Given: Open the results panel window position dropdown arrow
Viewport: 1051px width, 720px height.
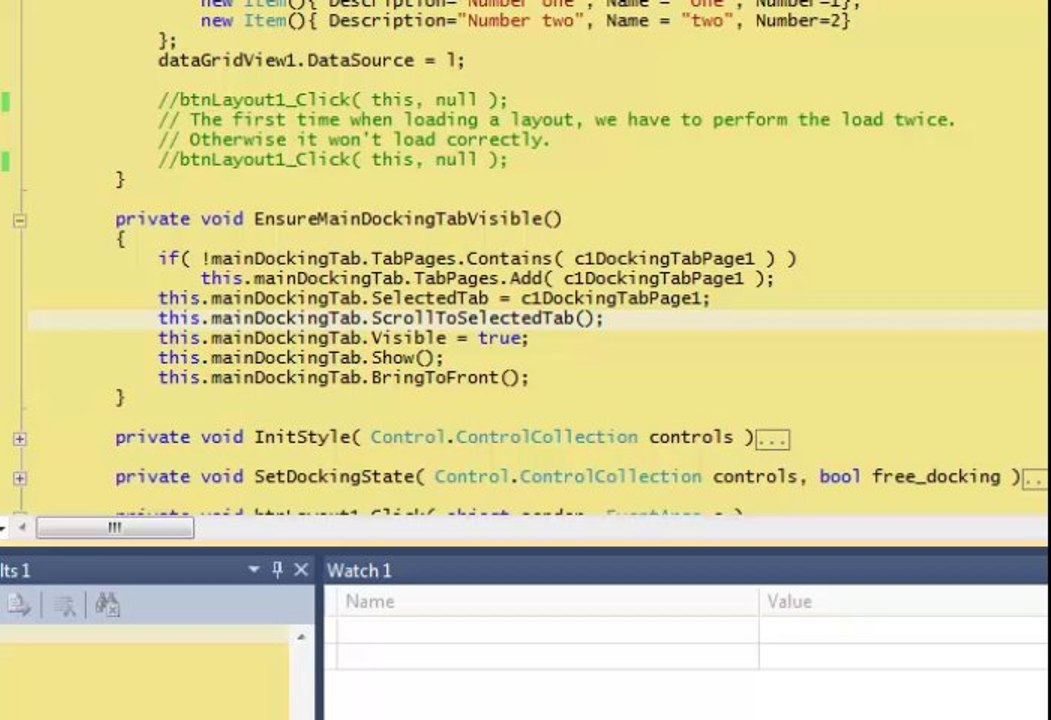Looking at the screenshot, I should pos(254,570).
